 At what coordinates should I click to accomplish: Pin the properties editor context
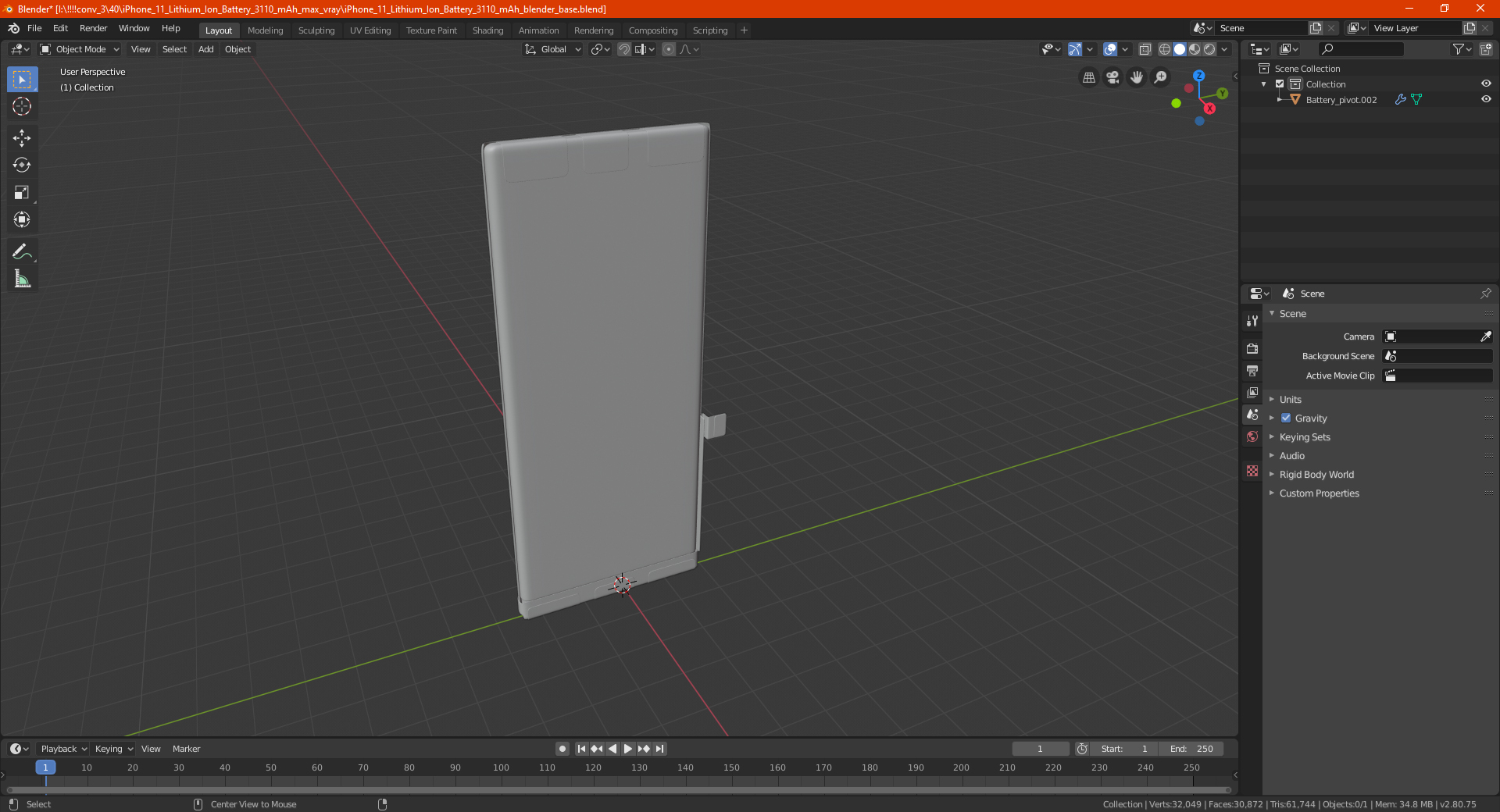[x=1485, y=294]
